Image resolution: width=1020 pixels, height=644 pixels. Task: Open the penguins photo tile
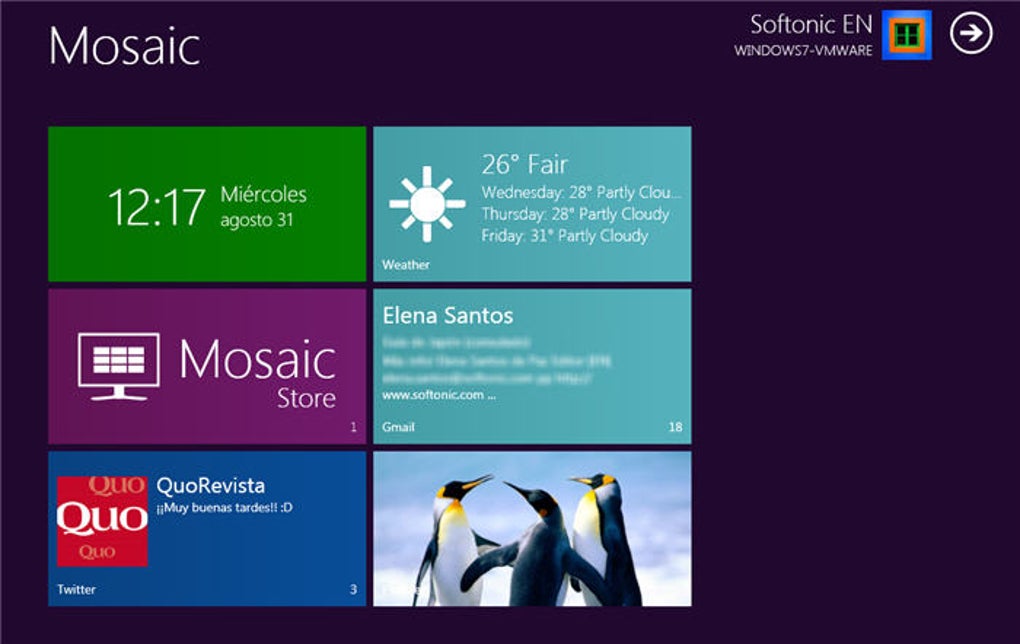coord(532,529)
